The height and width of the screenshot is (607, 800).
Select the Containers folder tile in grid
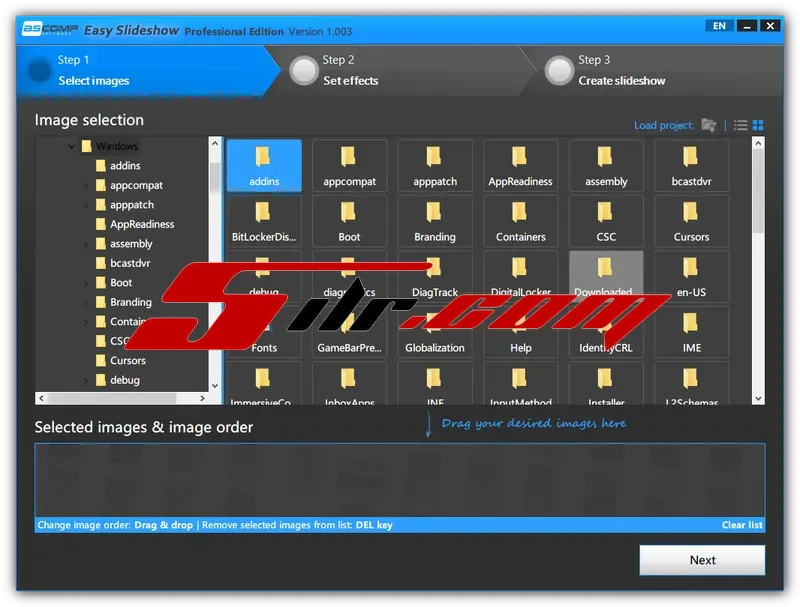pos(520,221)
